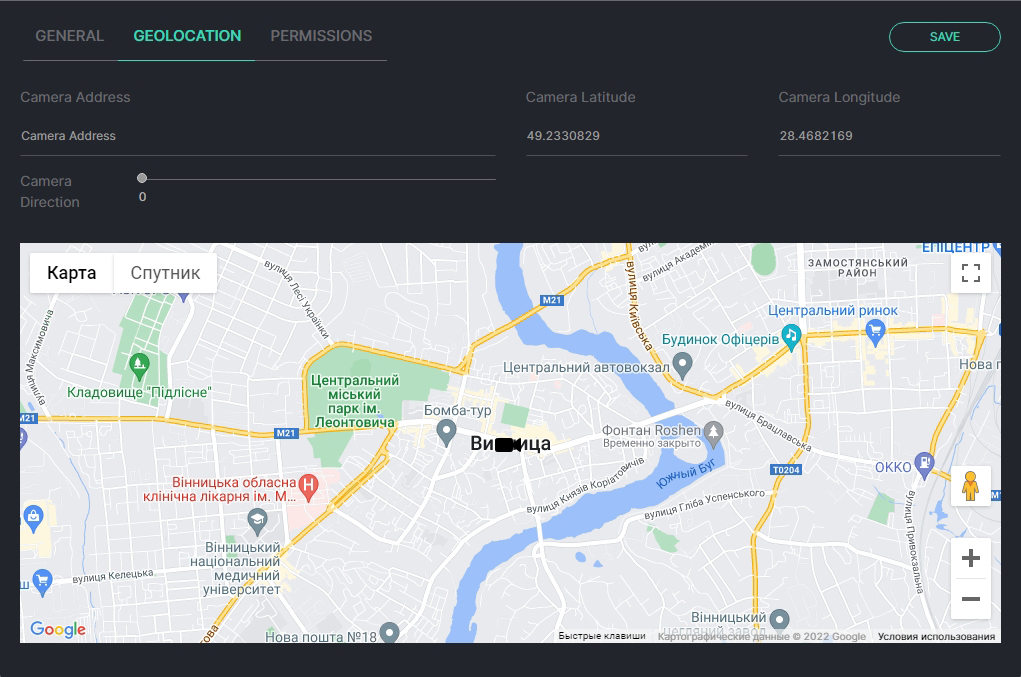Screen dimensions: 1021x677
Task: Click the Save button
Action: pos(944,37)
